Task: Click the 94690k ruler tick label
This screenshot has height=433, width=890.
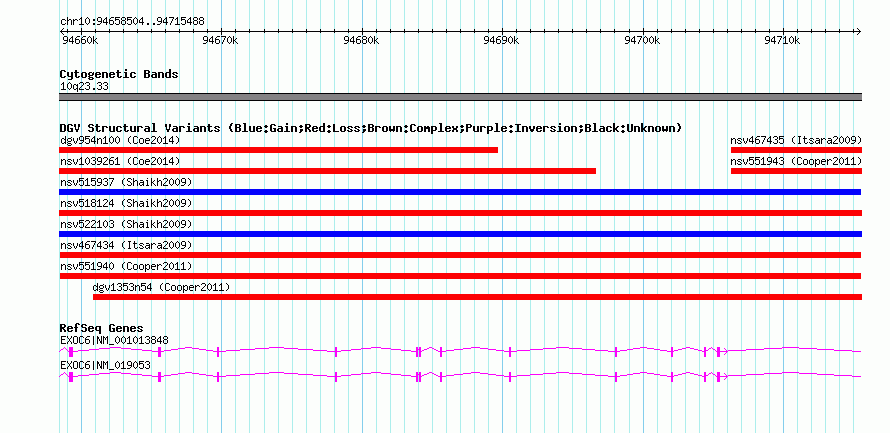Action: 501,41
